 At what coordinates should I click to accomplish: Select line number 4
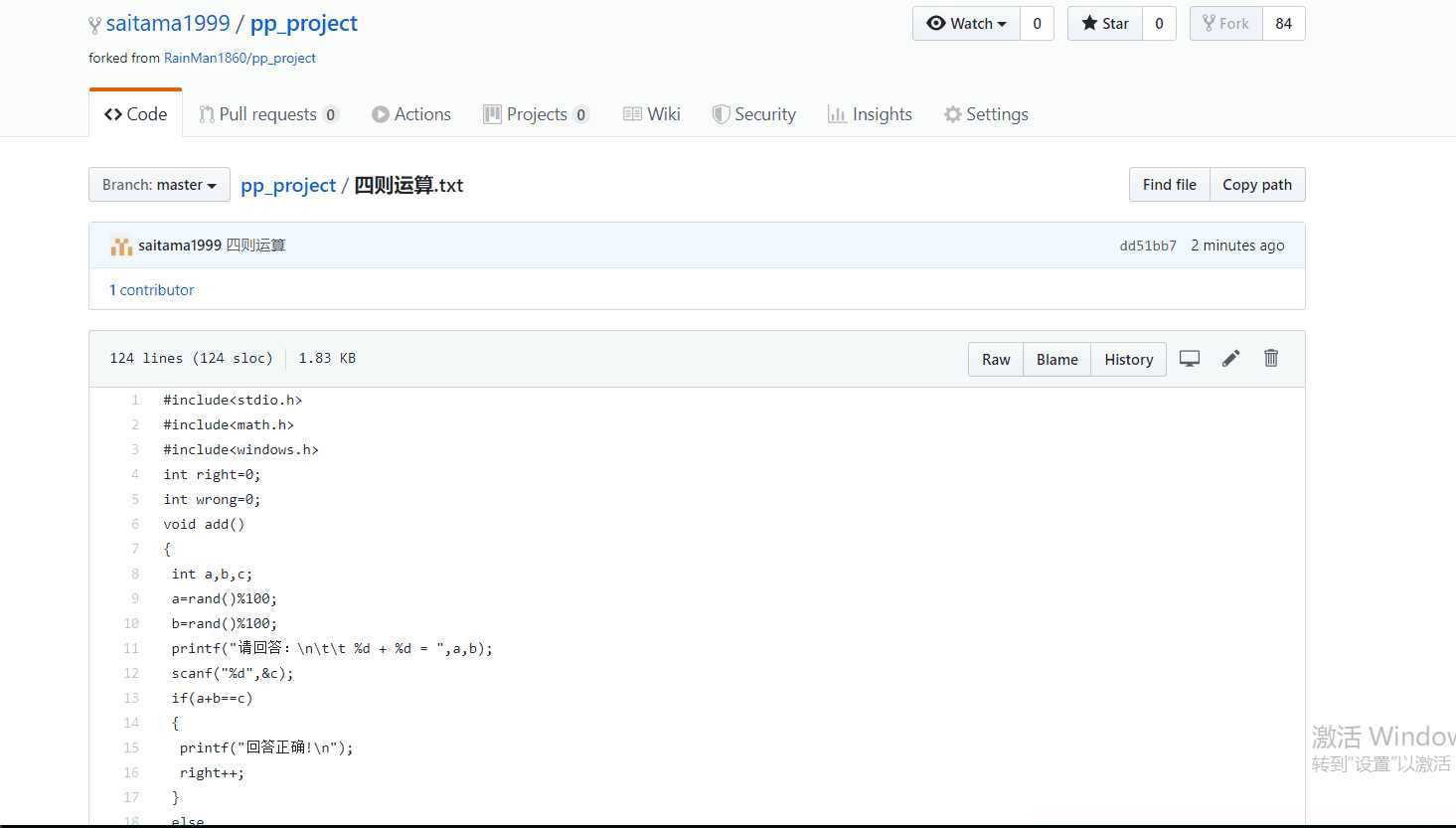pyautogui.click(x=134, y=474)
